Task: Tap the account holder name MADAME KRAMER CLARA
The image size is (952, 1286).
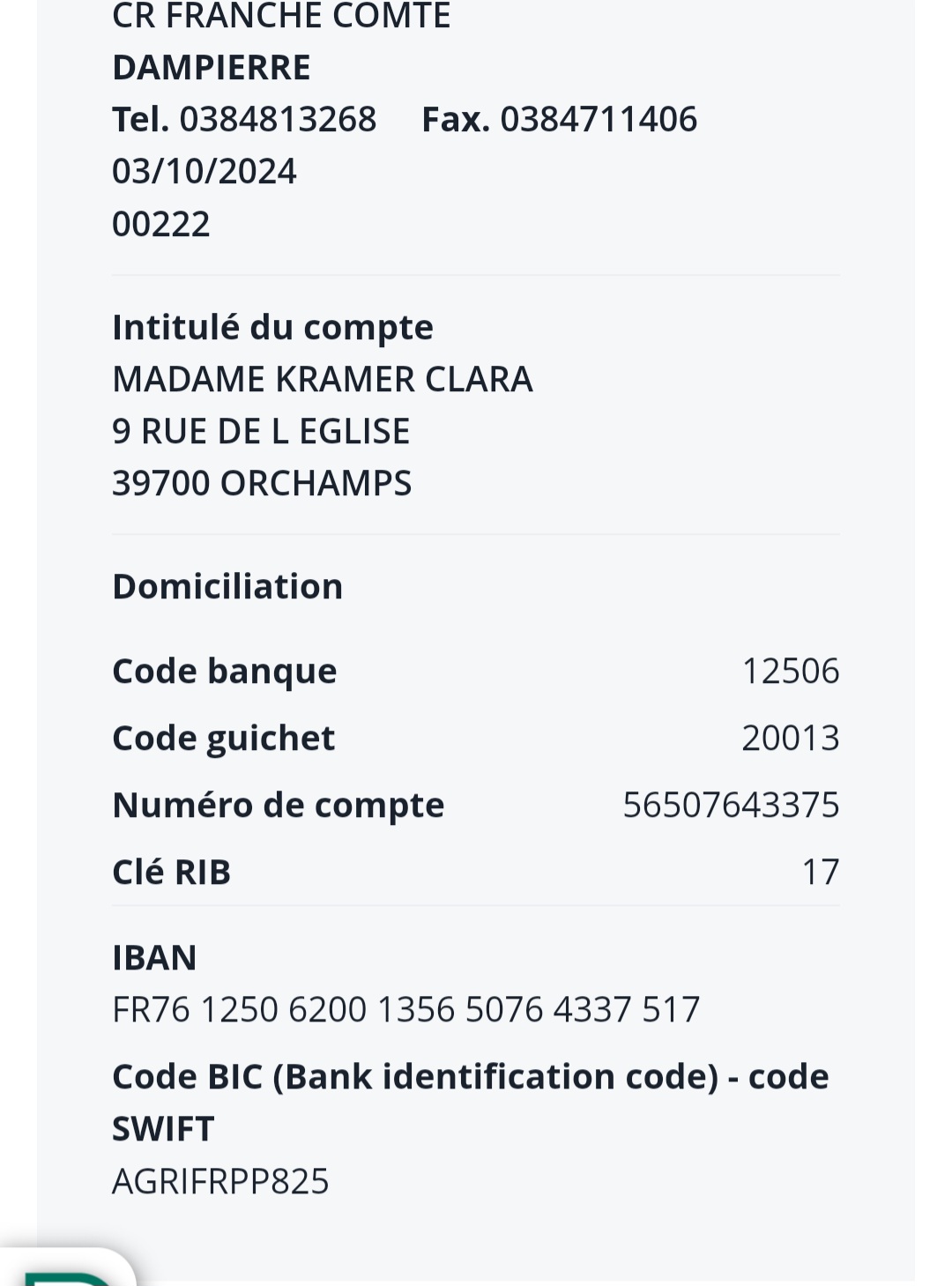Action: (322, 379)
